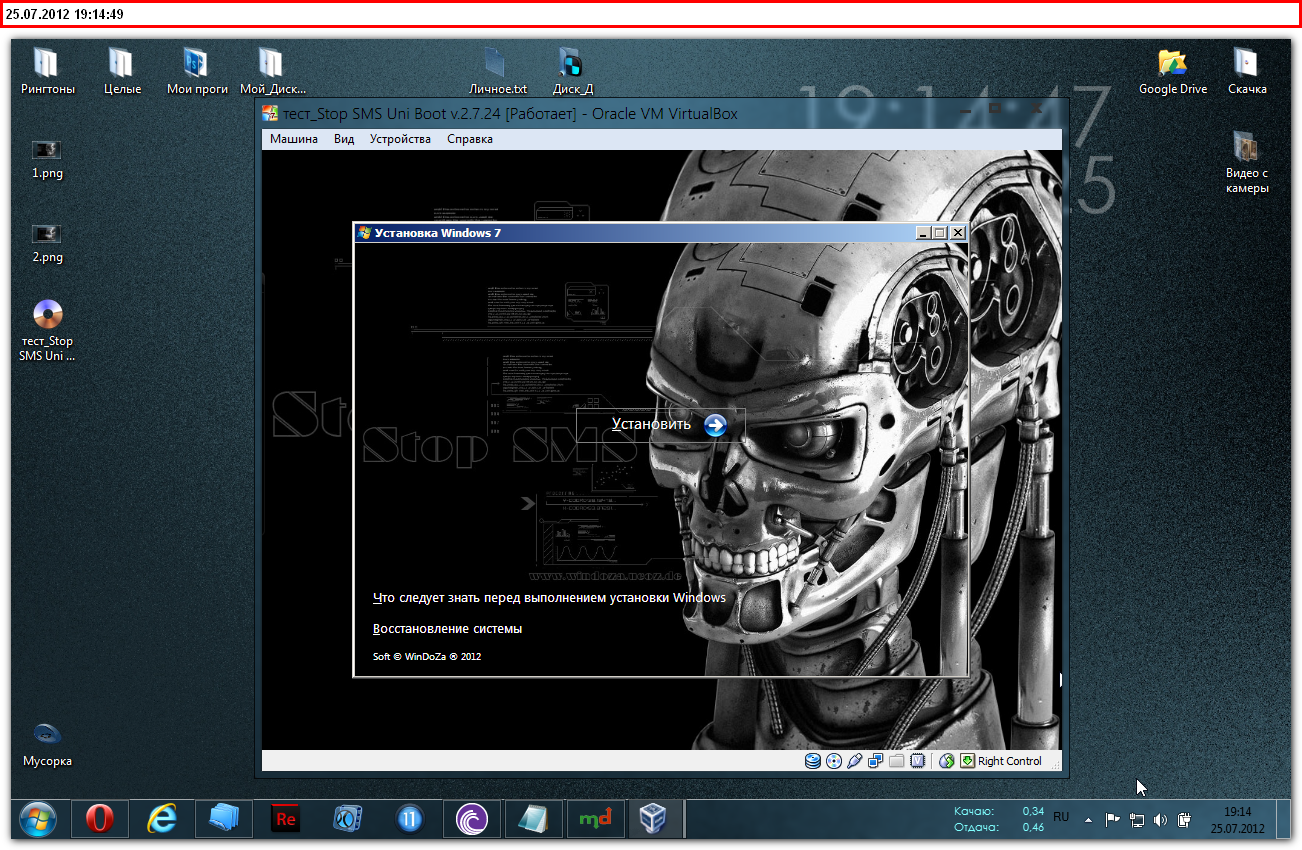The height and width of the screenshot is (850, 1302).
Task: Click the hard disk activity status icon
Action: [812, 761]
